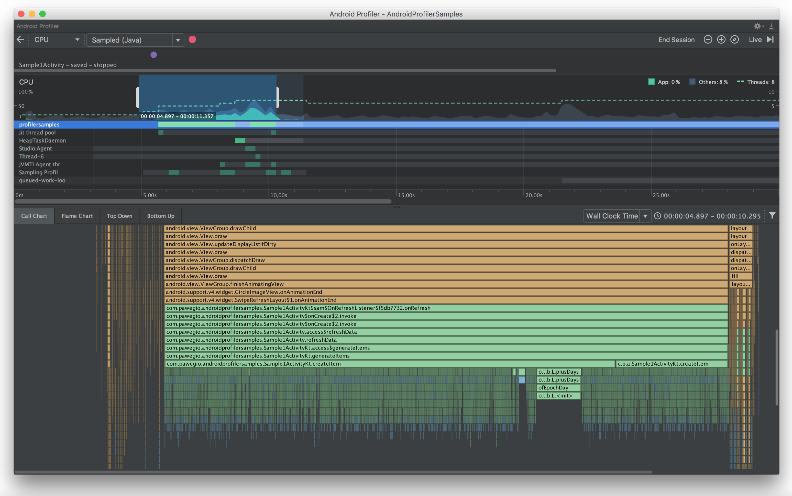This screenshot has height=496, width=792.
Task: Click the CircleImageView.onAnimationEnd call bar
Action: pyautogui.click(x=446, y=292)
